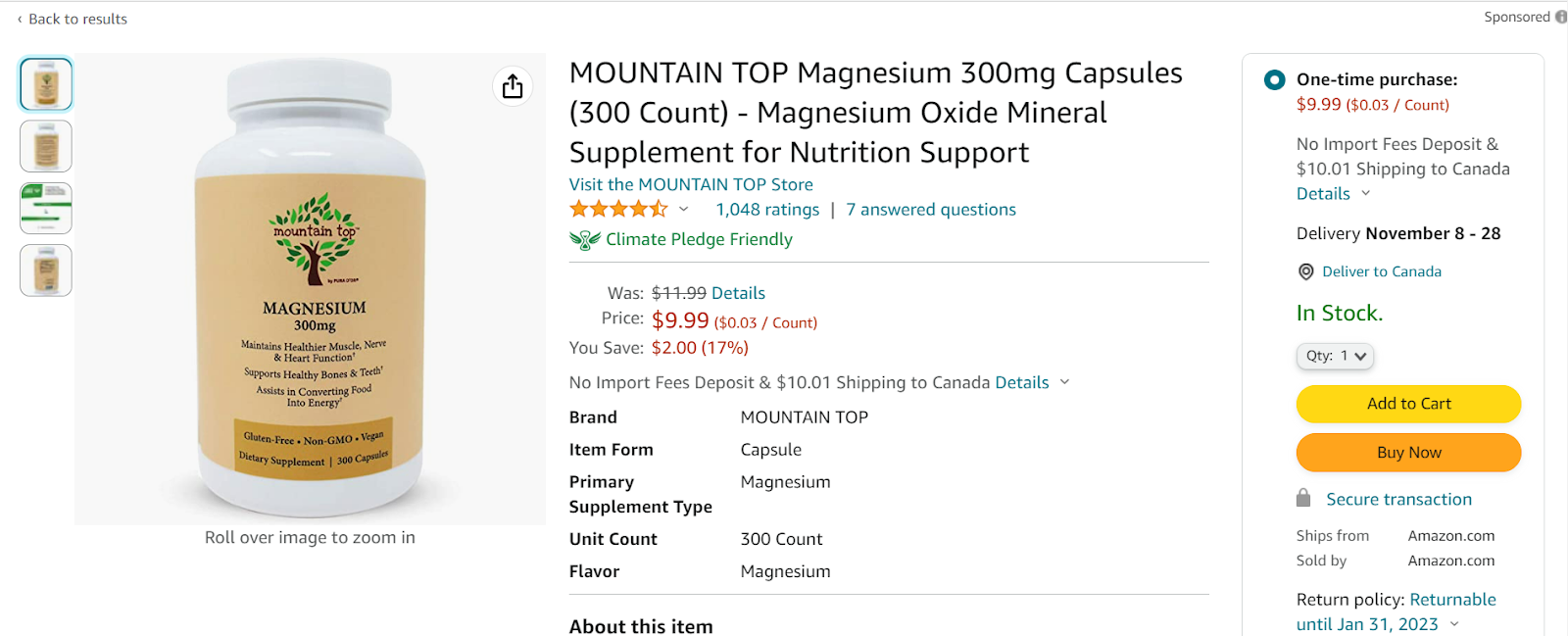Image resolution: width=1568 pixels, height=636 pixels.
Task: Click the location pin icon beside Deliver to Canada
Action: (x=1305, y=272)
